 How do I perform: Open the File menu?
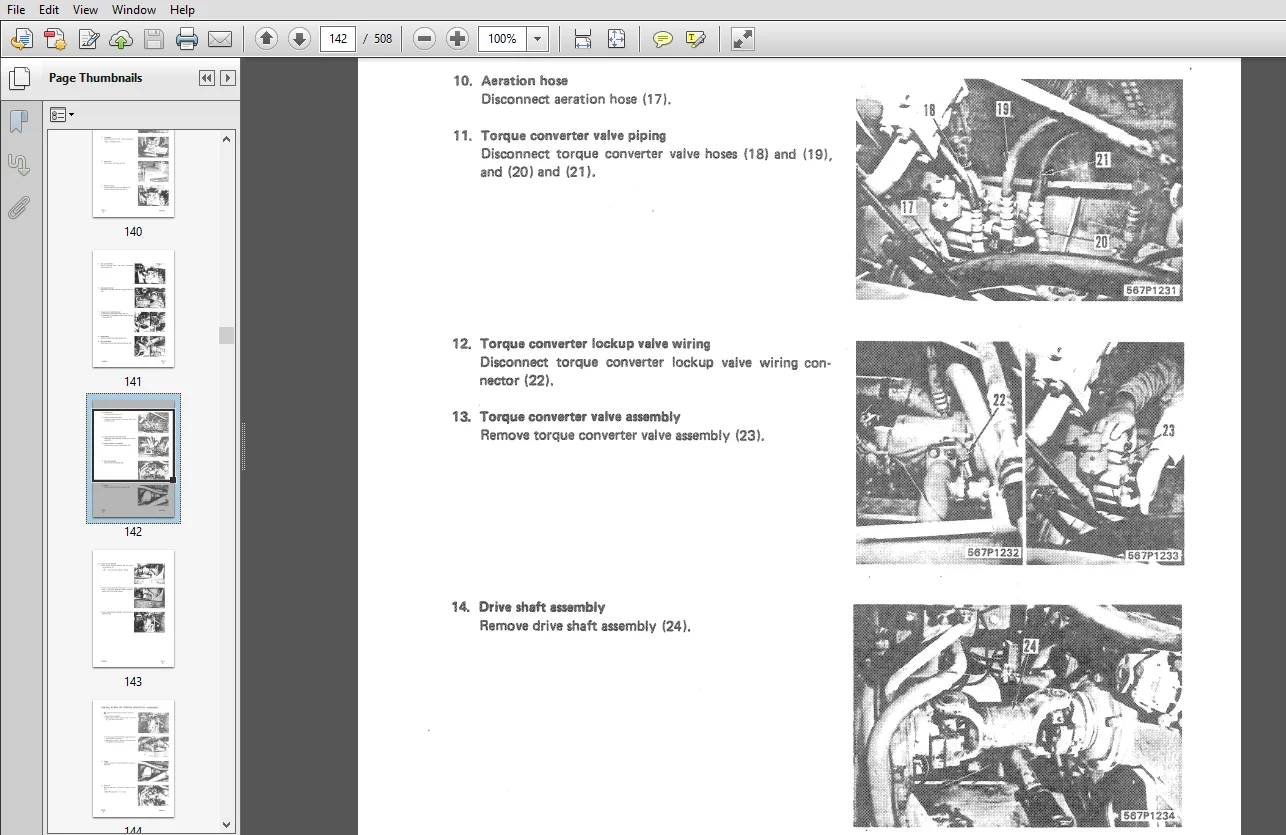click(x=16, y=9)
